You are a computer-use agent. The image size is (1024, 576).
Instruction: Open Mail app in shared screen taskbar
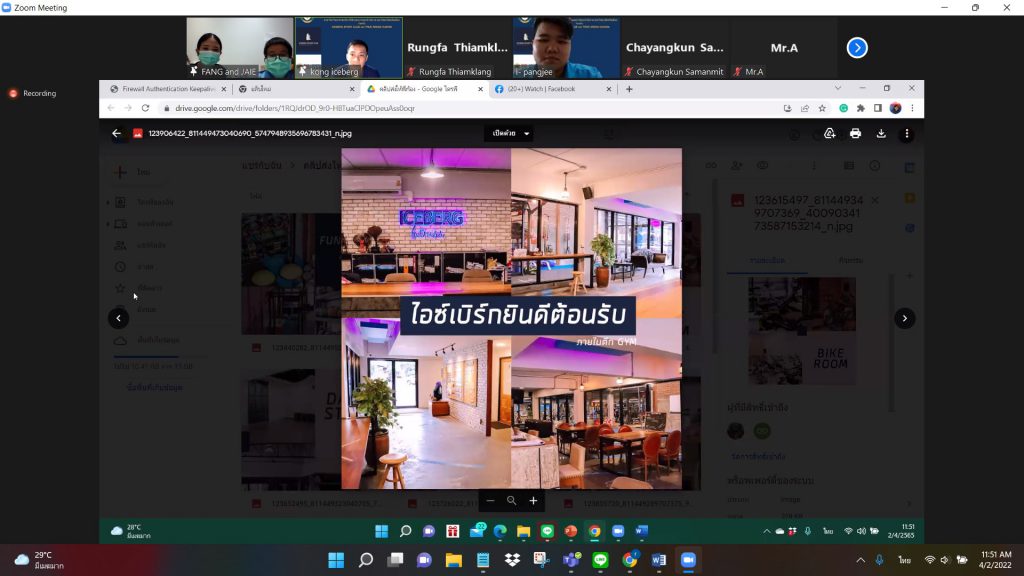(477, 532)
